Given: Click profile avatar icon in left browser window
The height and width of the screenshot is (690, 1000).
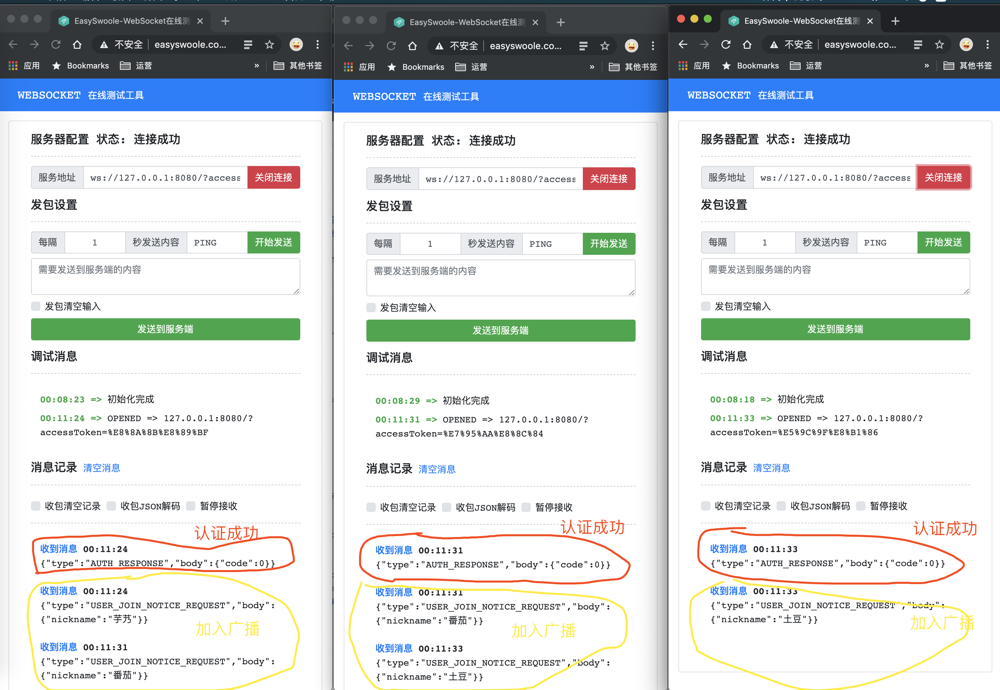Looking at the screenshot, I should click(296, 45).
